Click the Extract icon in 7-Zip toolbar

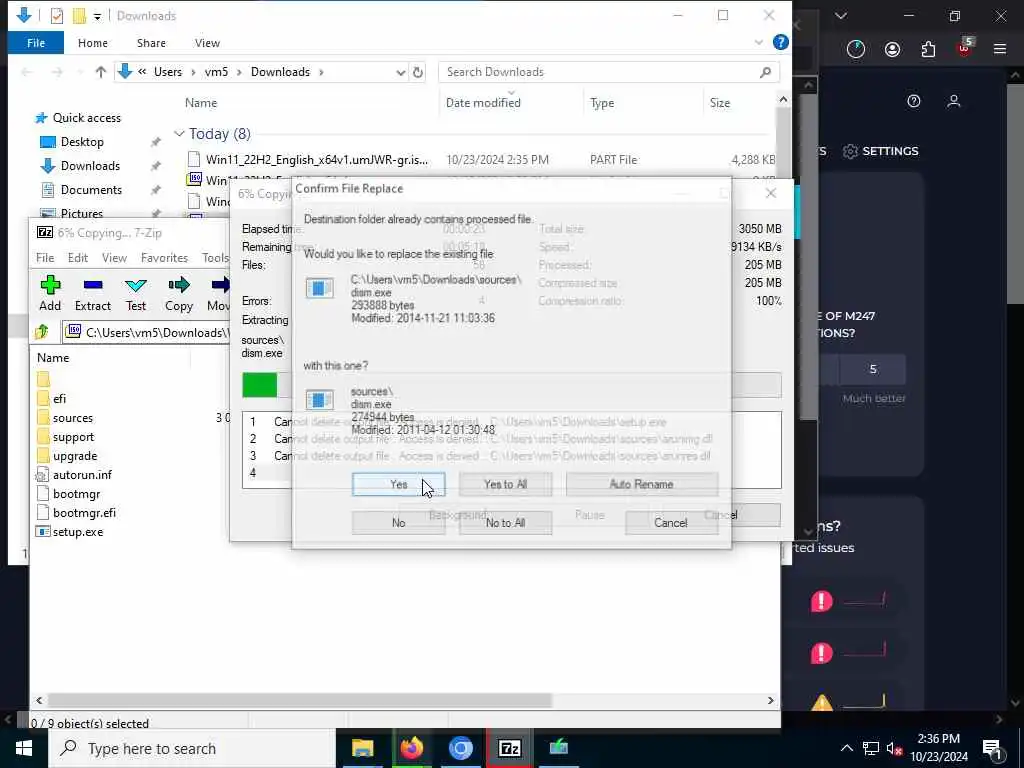93,293
